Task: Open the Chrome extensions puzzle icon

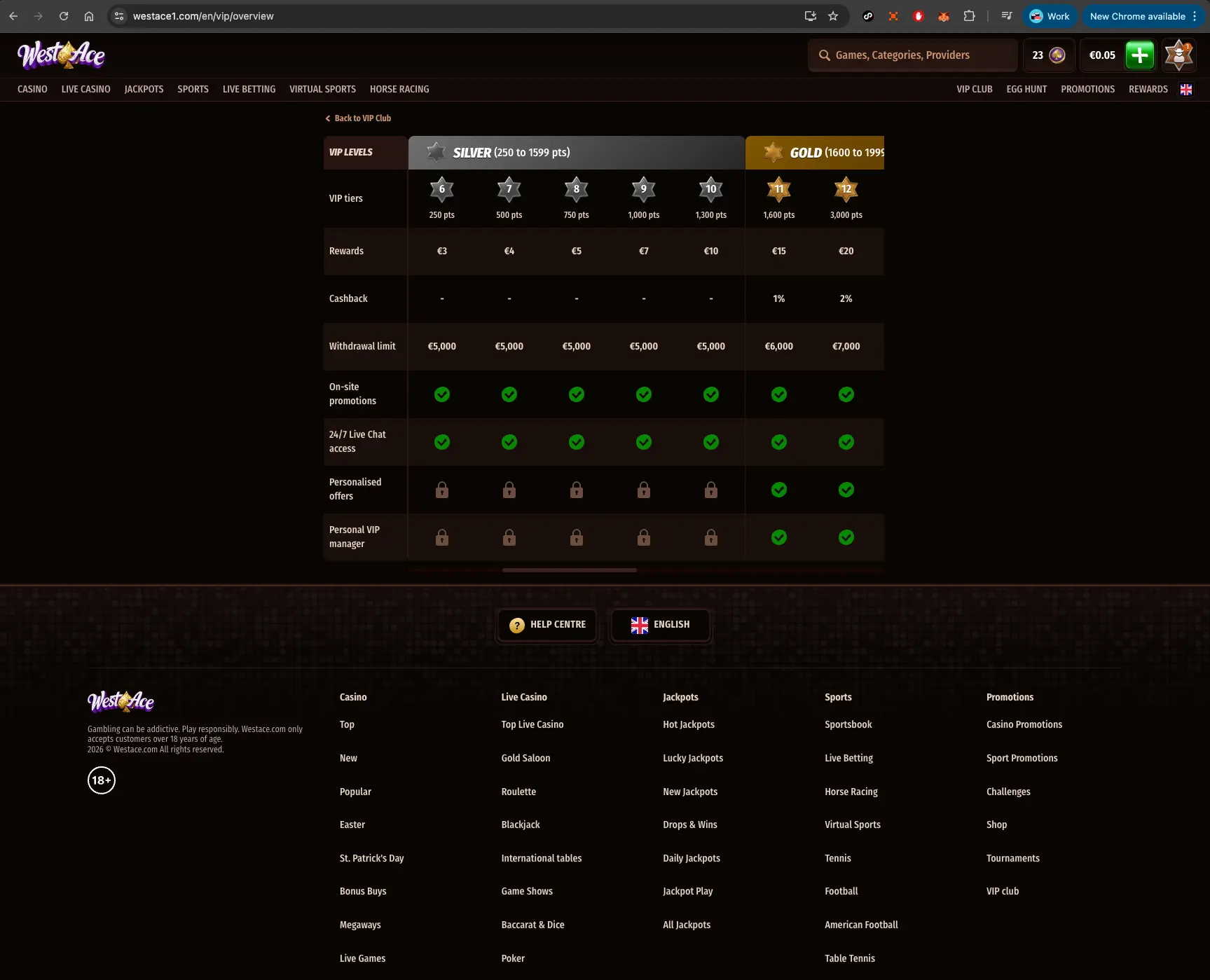Action: point(970,16)
